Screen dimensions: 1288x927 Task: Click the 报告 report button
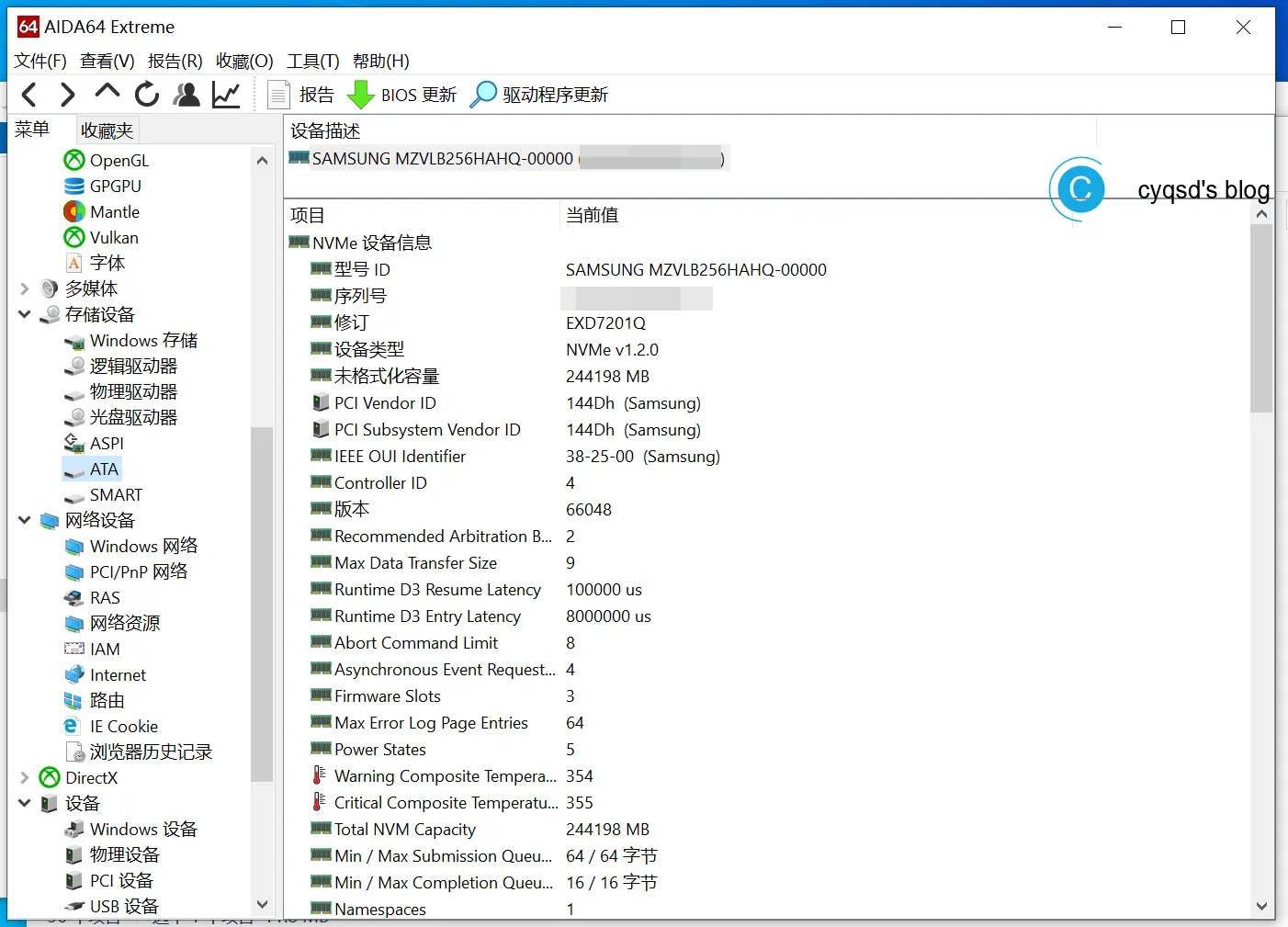pos(300,95)
